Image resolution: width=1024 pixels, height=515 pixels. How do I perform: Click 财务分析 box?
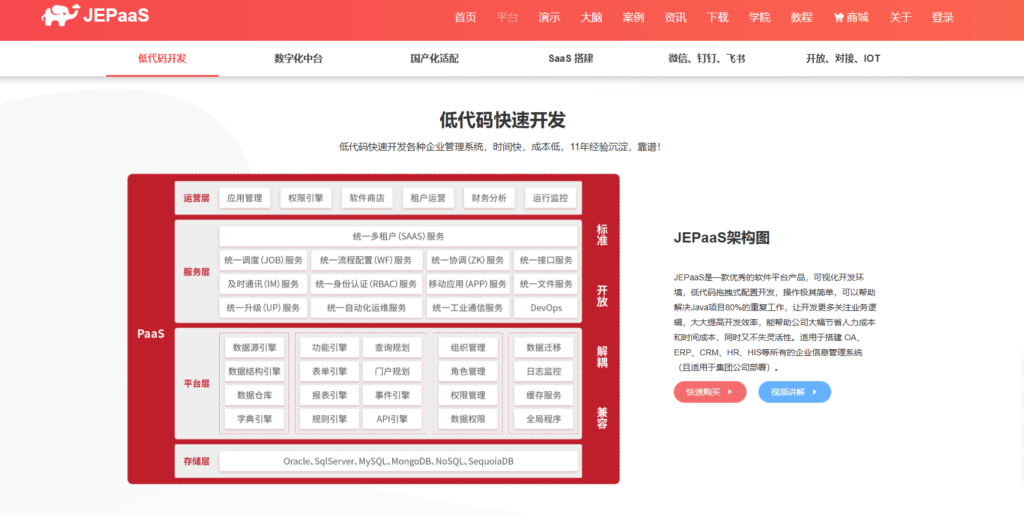489,198
